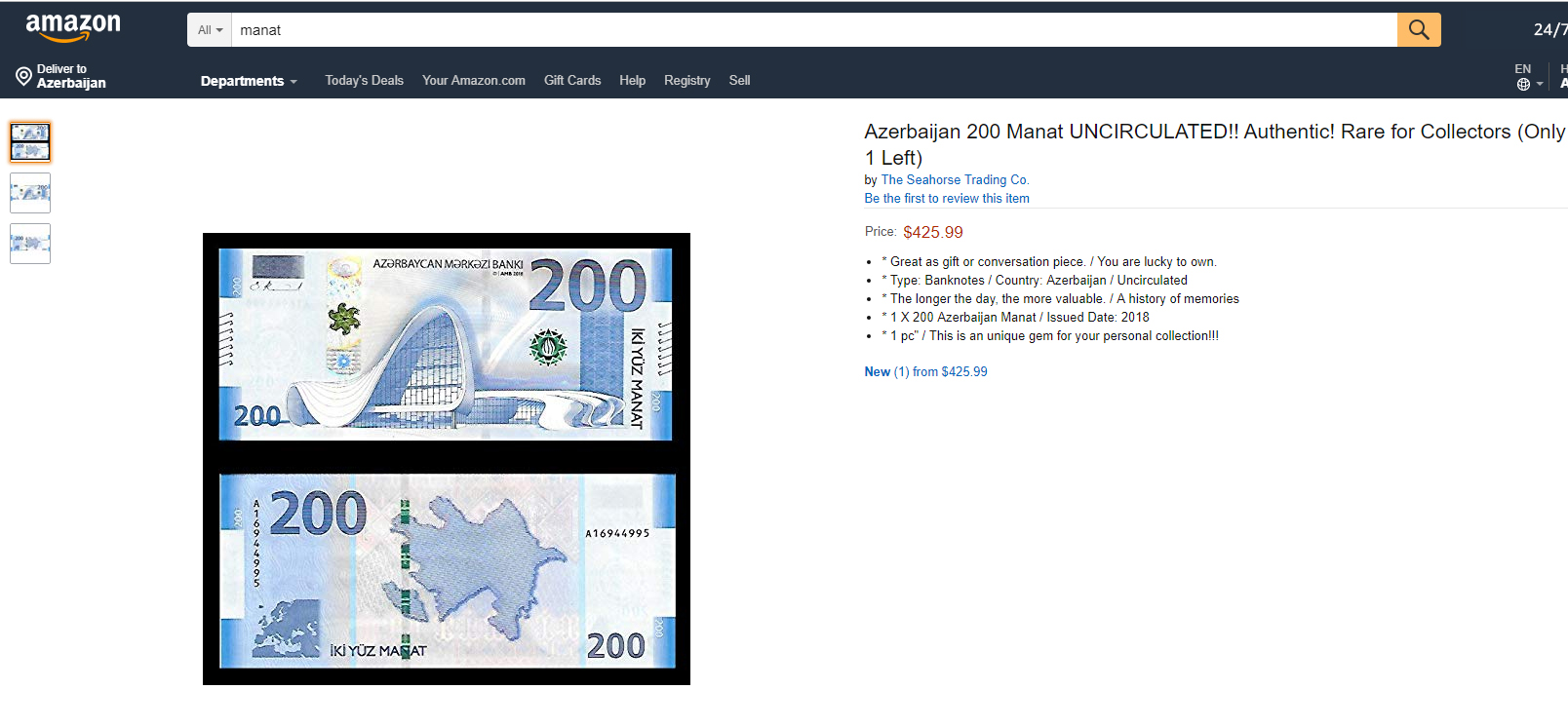Screen dimensions: 1568x728
Task: Click the orange search magnifier button
Action: (1419, 30)
